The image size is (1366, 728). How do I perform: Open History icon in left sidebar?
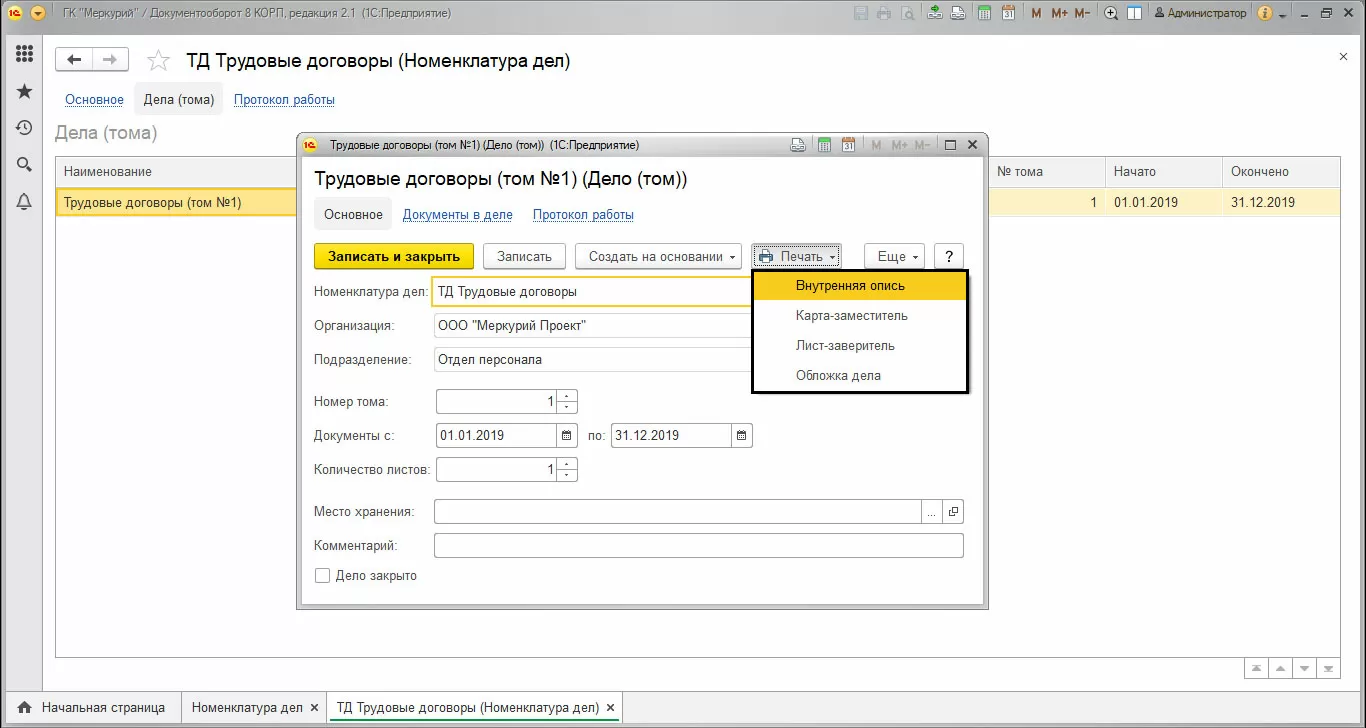click(24, 128)
